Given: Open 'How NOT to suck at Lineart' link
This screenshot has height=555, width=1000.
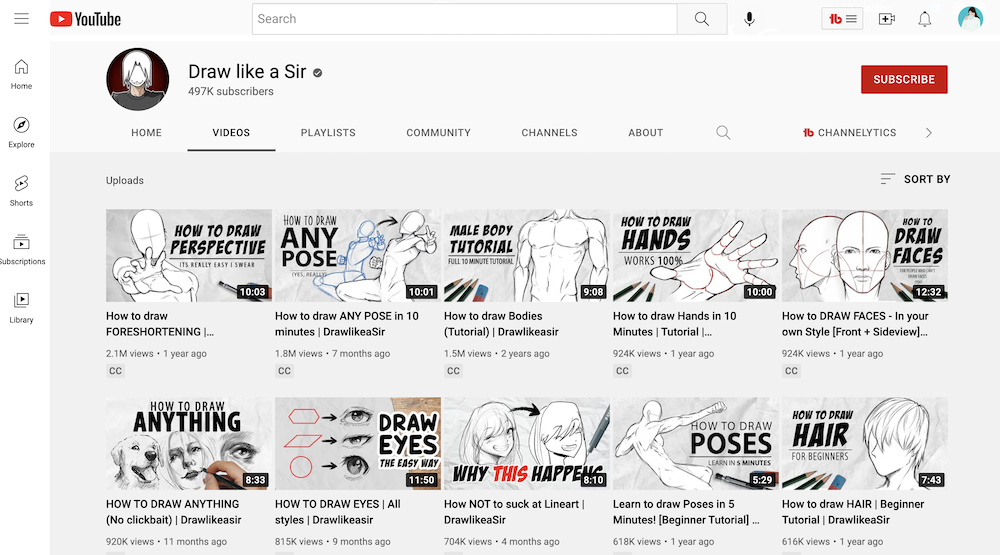Looking at the screenshot, I should click(514, 512).
